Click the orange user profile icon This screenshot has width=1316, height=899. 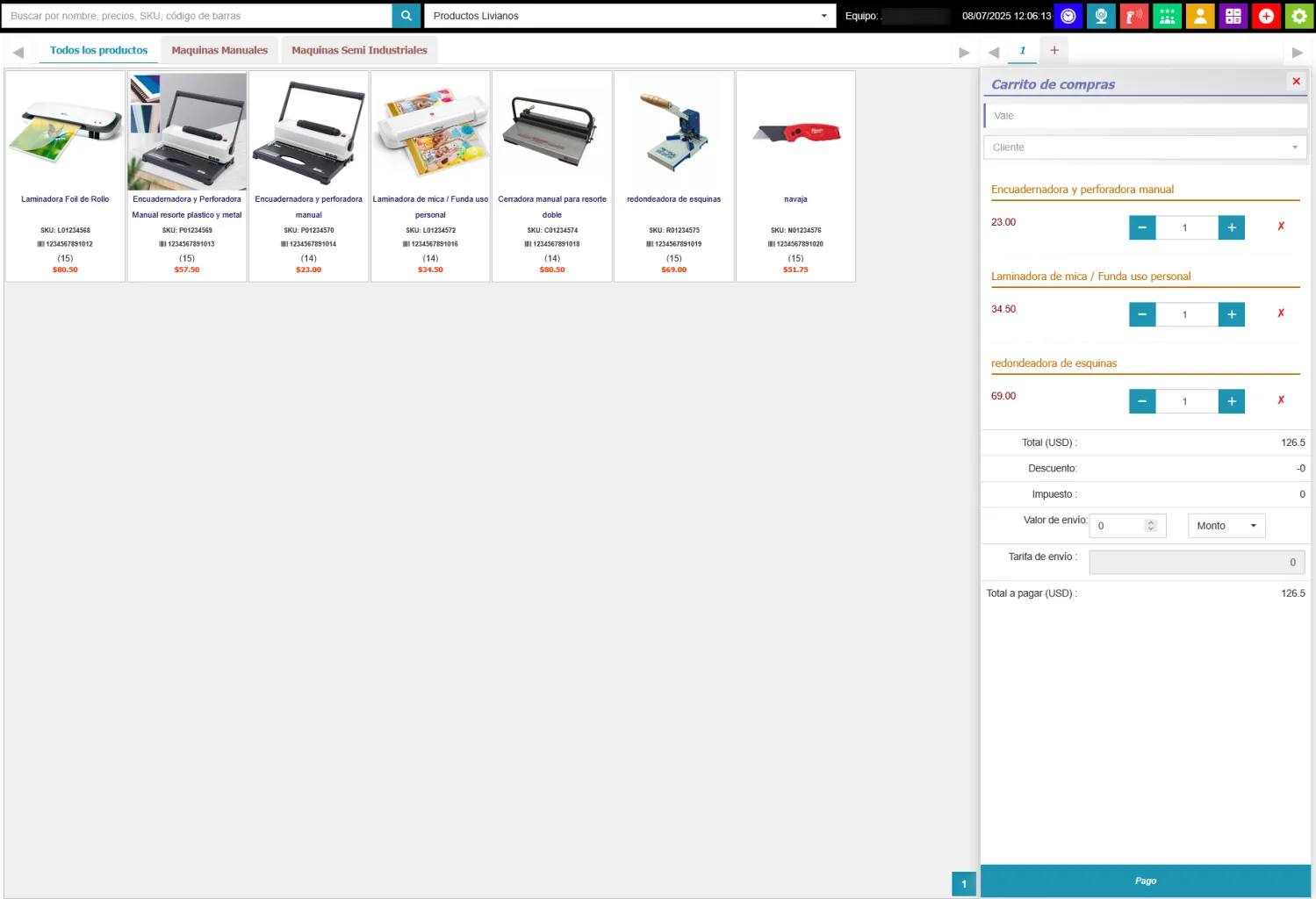click(1200, 16)
